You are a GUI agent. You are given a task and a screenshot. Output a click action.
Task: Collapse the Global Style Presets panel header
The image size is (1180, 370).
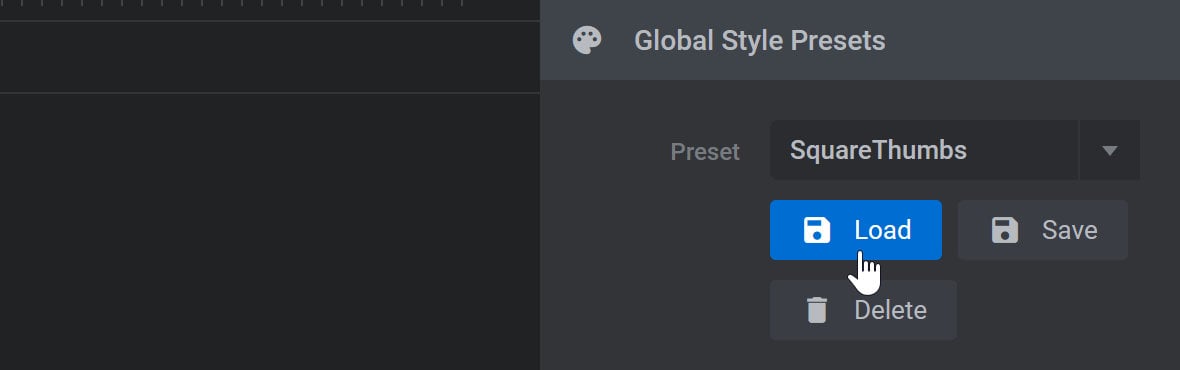[x=860, y=40]
